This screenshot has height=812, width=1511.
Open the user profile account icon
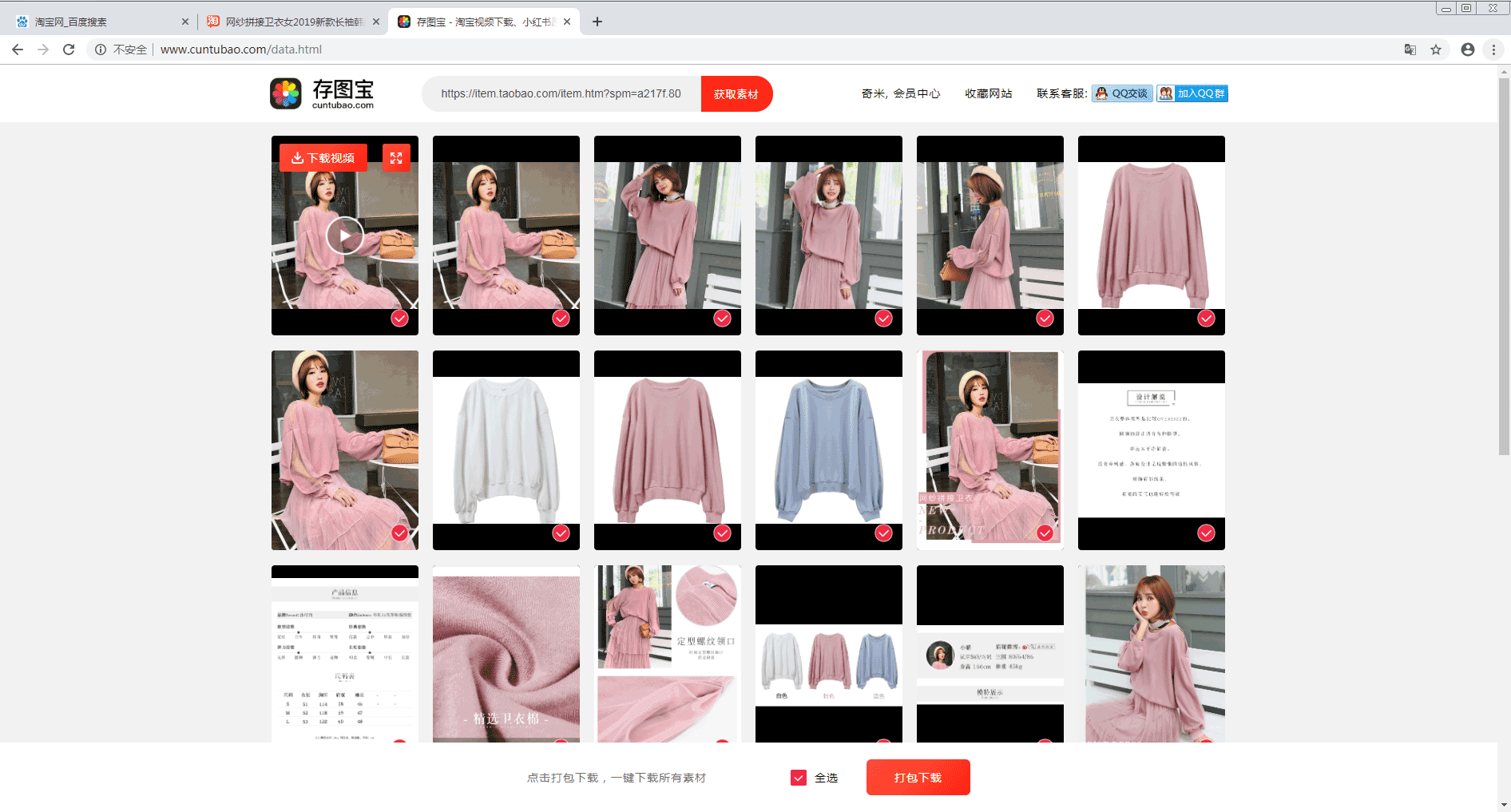click(x=1468, y=50)
